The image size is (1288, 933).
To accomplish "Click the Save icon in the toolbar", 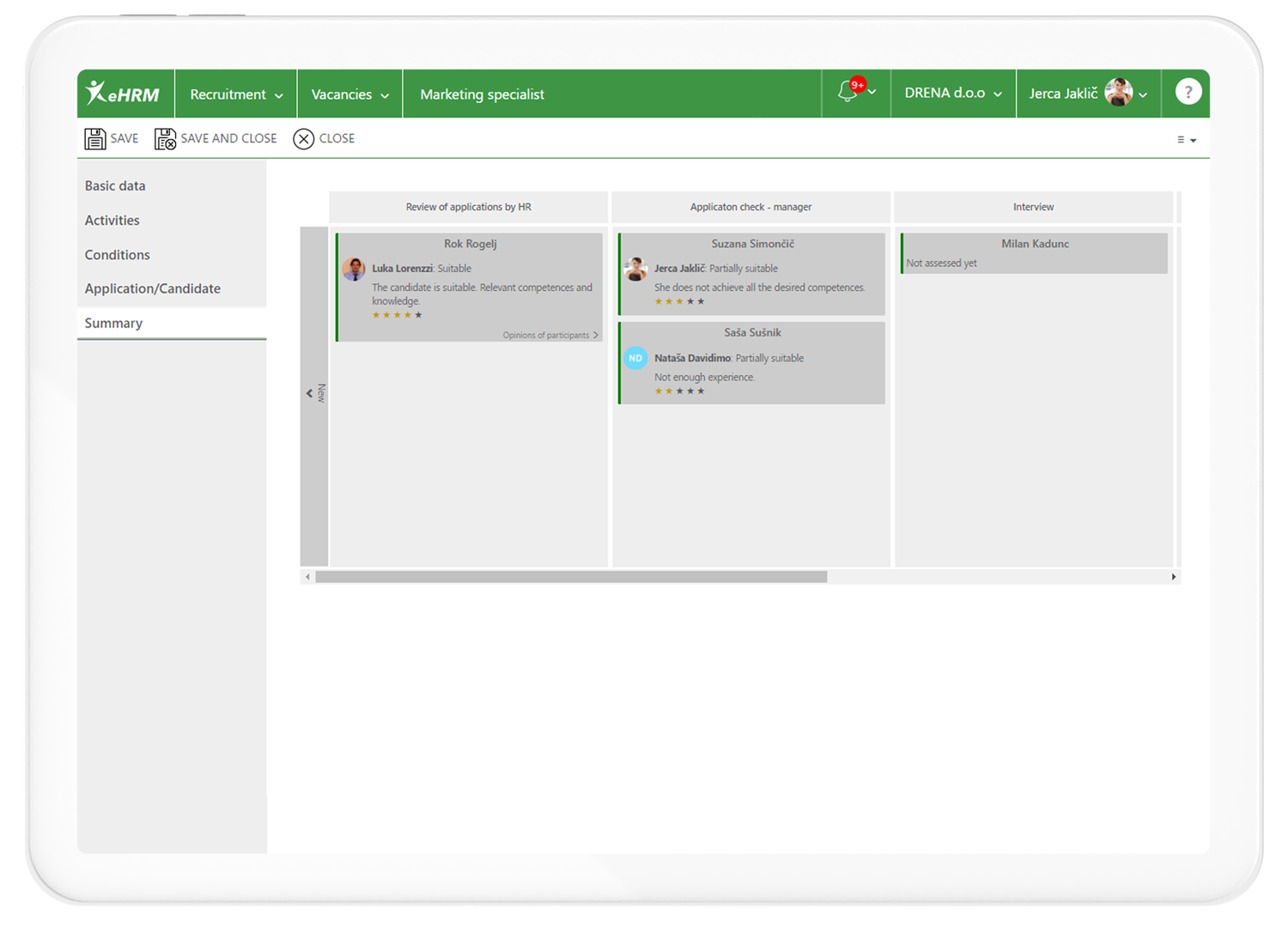I will pos(94,138).
